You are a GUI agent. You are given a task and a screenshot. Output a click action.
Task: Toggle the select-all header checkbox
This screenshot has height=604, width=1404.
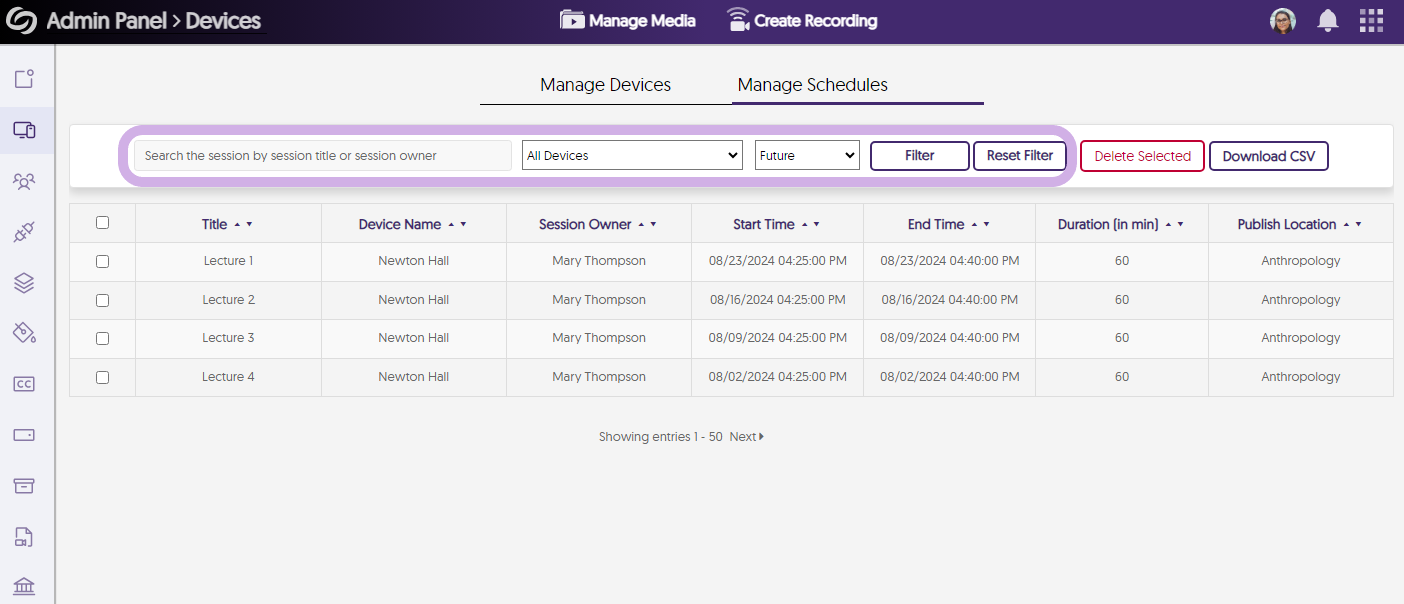coord(102,223)
